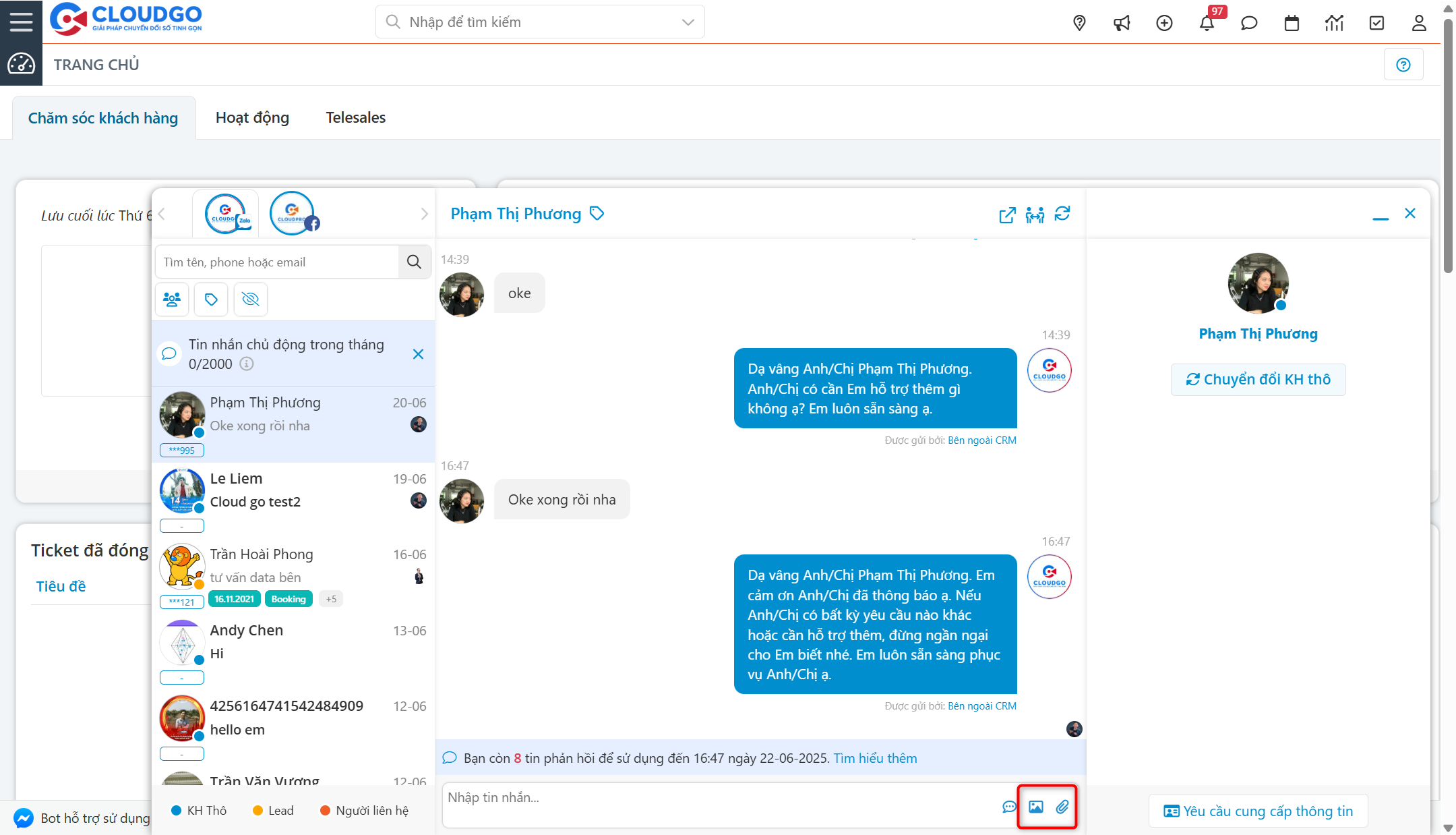The width and height of the screenshot is (1456, 835).
Task: Switch to the Telesales tab
Action: (355, 117)
